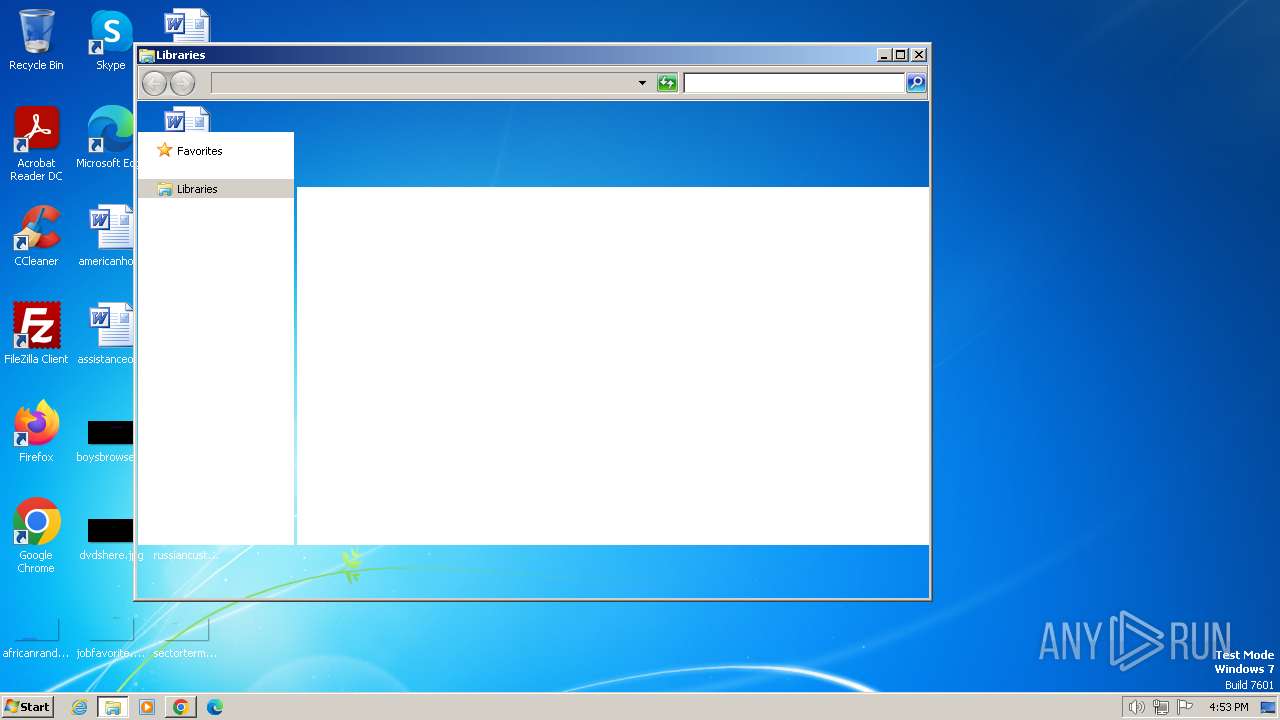Select the africanrand desktop file
1280x720 pixels.
(36, 640)
